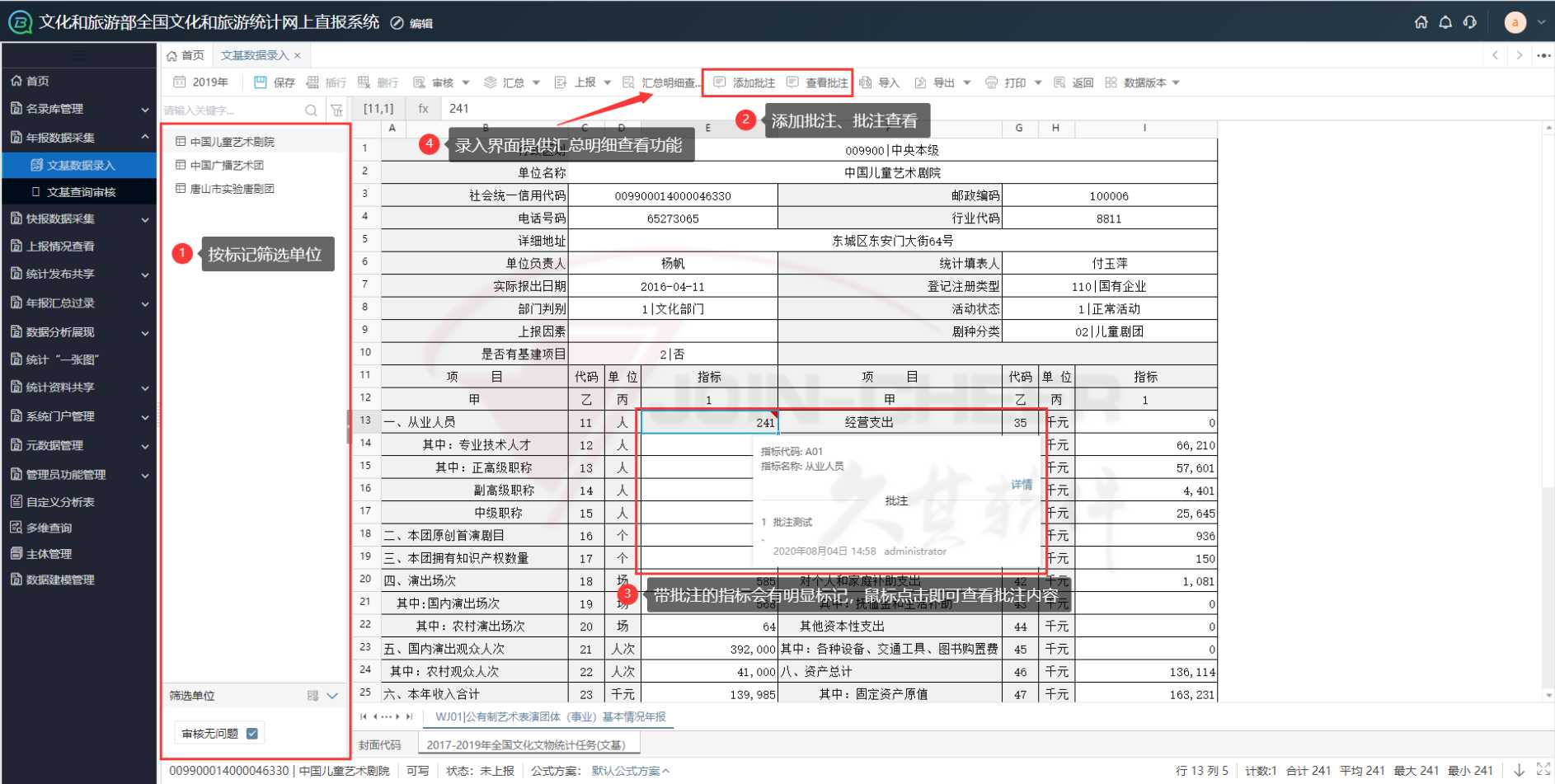Click the 详情 link in annotation popup
Screen dimensions: 1555x784
click(1022, 485)
